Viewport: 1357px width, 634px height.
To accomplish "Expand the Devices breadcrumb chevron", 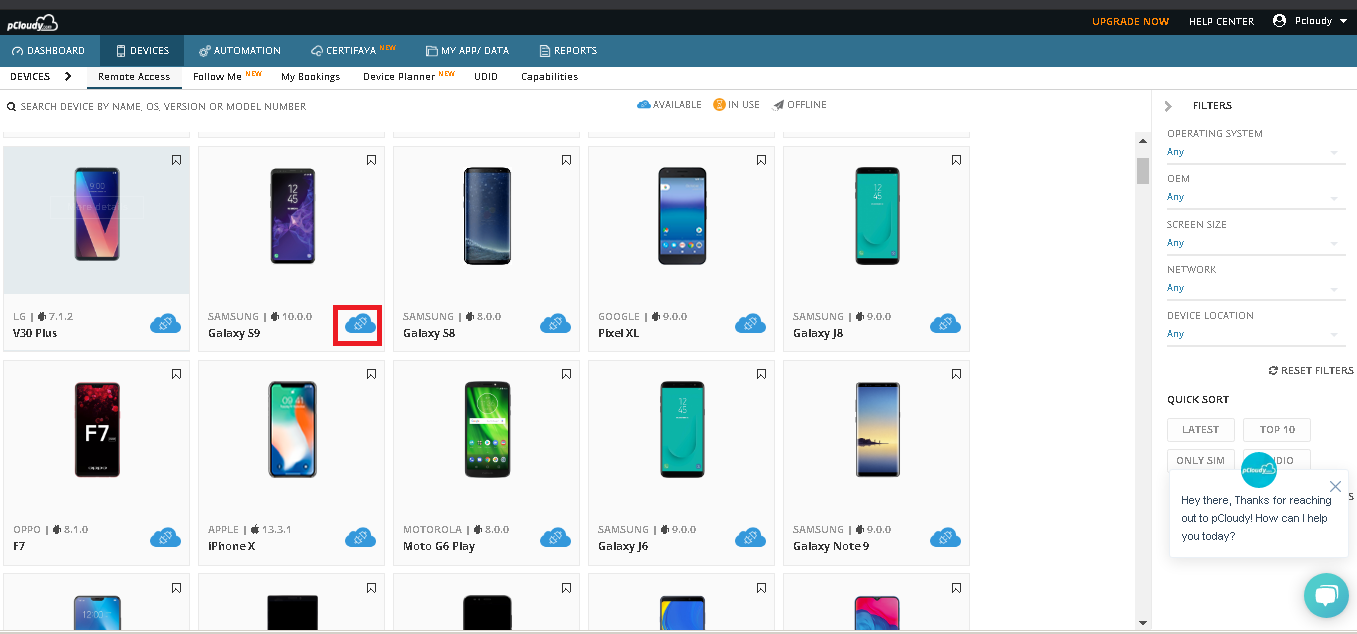I will click(x=68, y=76).
